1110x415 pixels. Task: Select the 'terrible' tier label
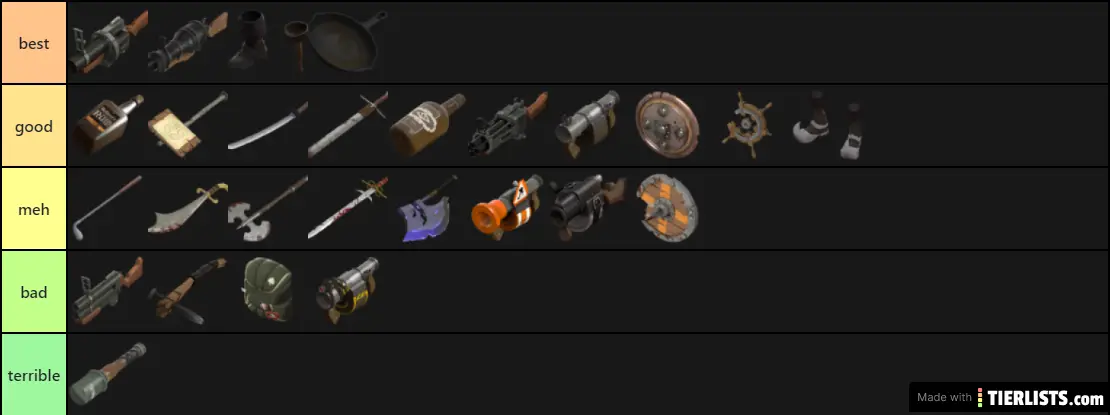click(x=33, y=375)
